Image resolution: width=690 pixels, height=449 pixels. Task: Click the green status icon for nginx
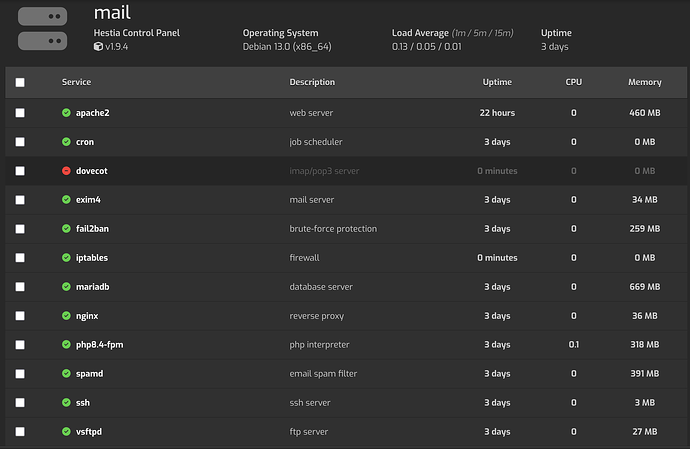point(66,316)
